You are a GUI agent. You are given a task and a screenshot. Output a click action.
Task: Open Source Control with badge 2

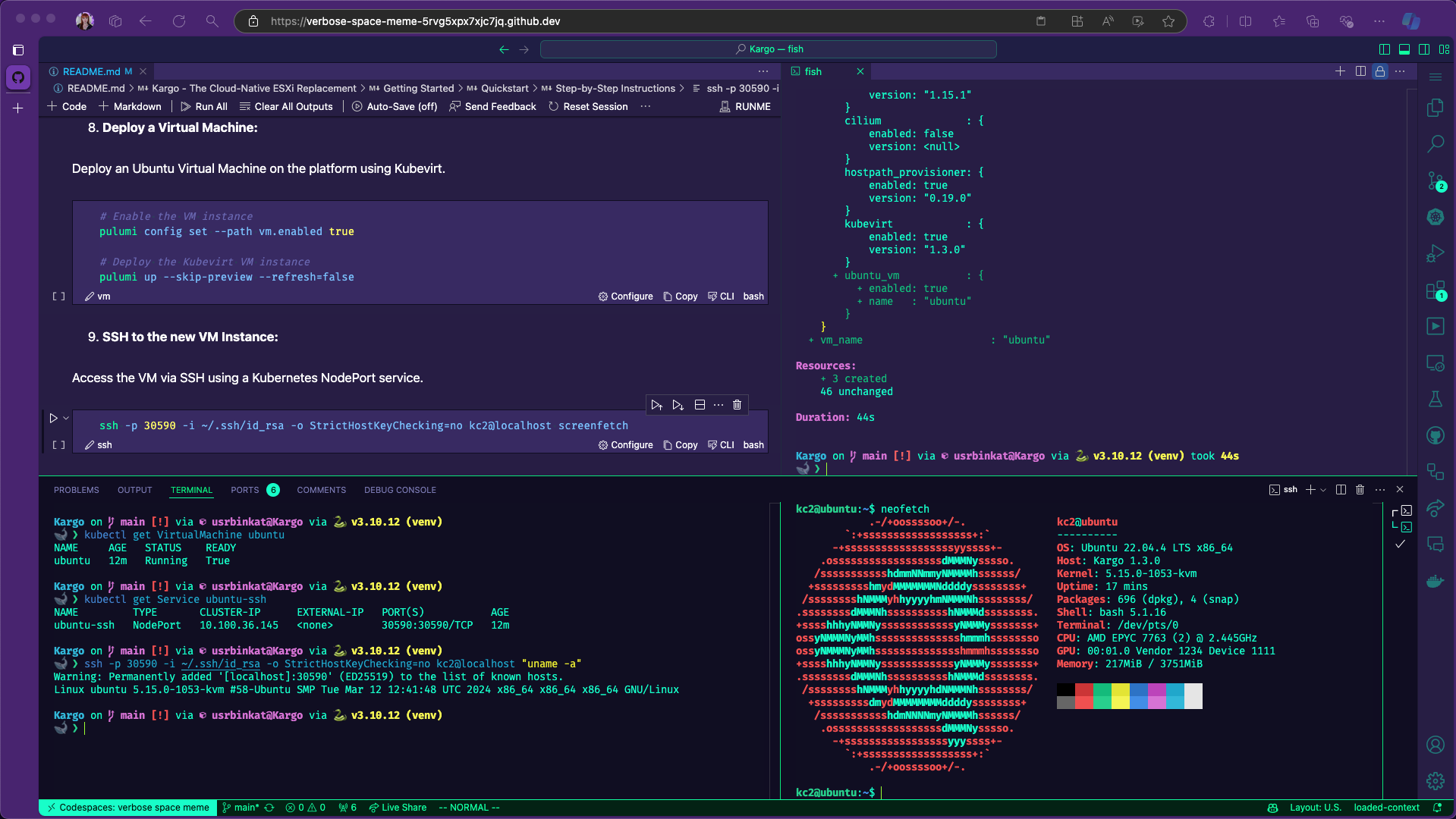(x=1435, y=180)
